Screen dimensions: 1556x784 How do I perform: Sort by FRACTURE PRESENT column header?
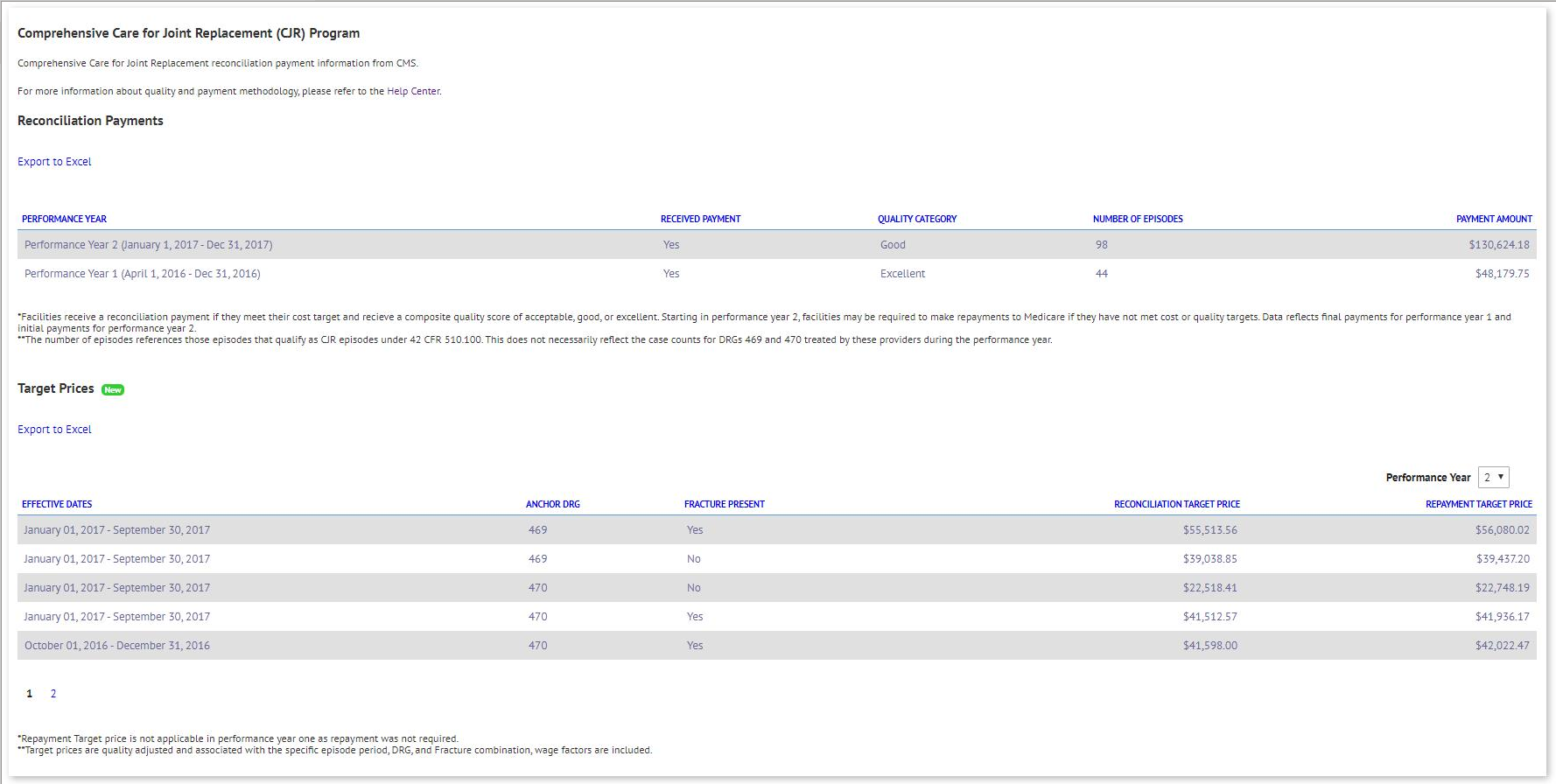[x=725, y=504]
